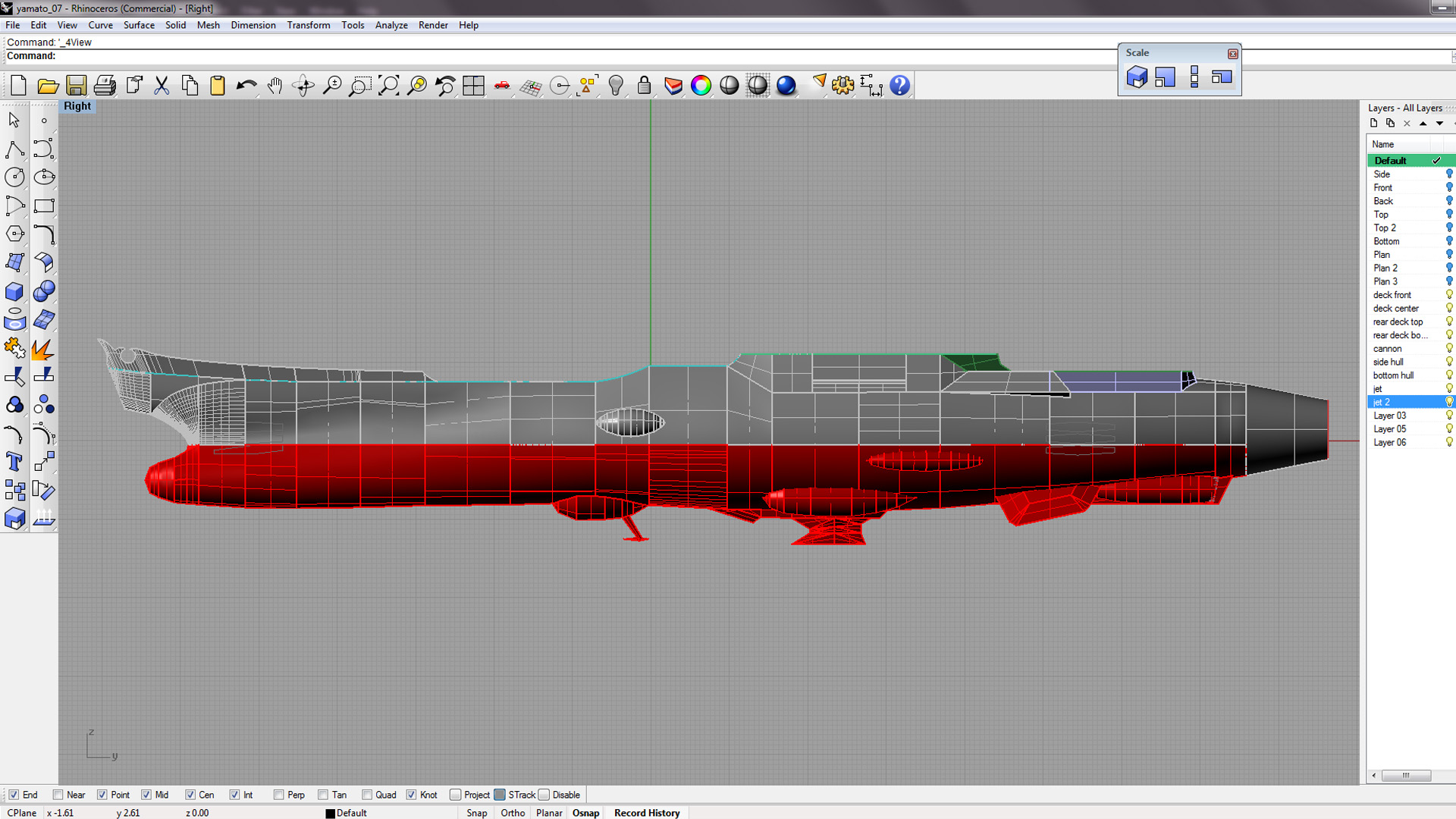Image resolution: width=1456 pixels, height=819 pixels.
Task: Toggle the Mid osnap checkbox
Action: tap(146, 795)
